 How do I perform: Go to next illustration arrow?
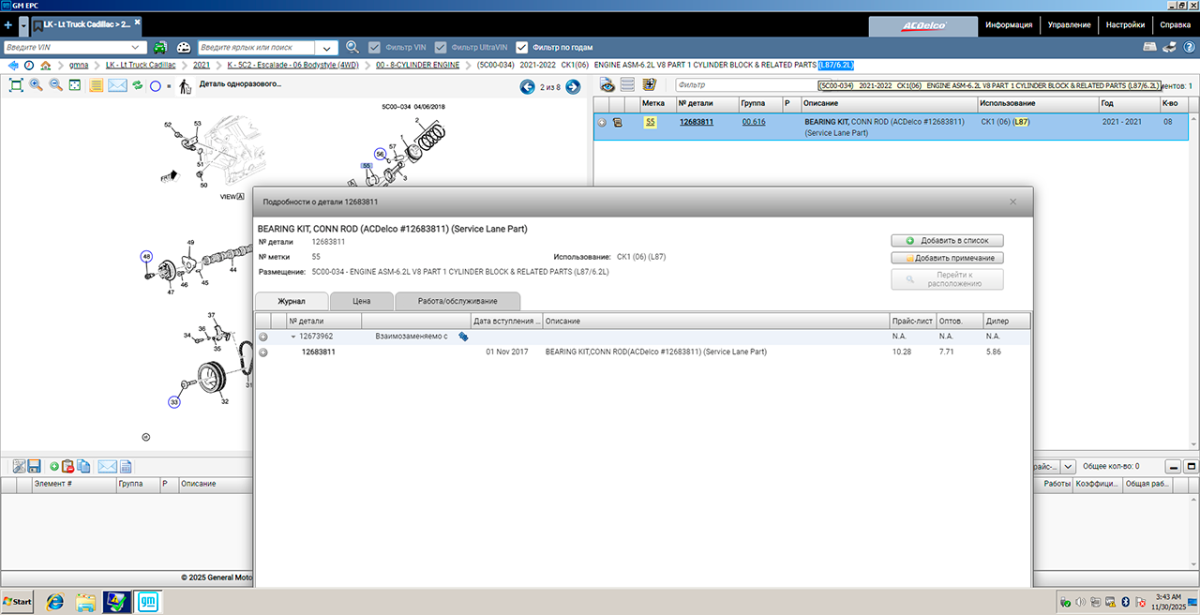[x=573, y=87]
